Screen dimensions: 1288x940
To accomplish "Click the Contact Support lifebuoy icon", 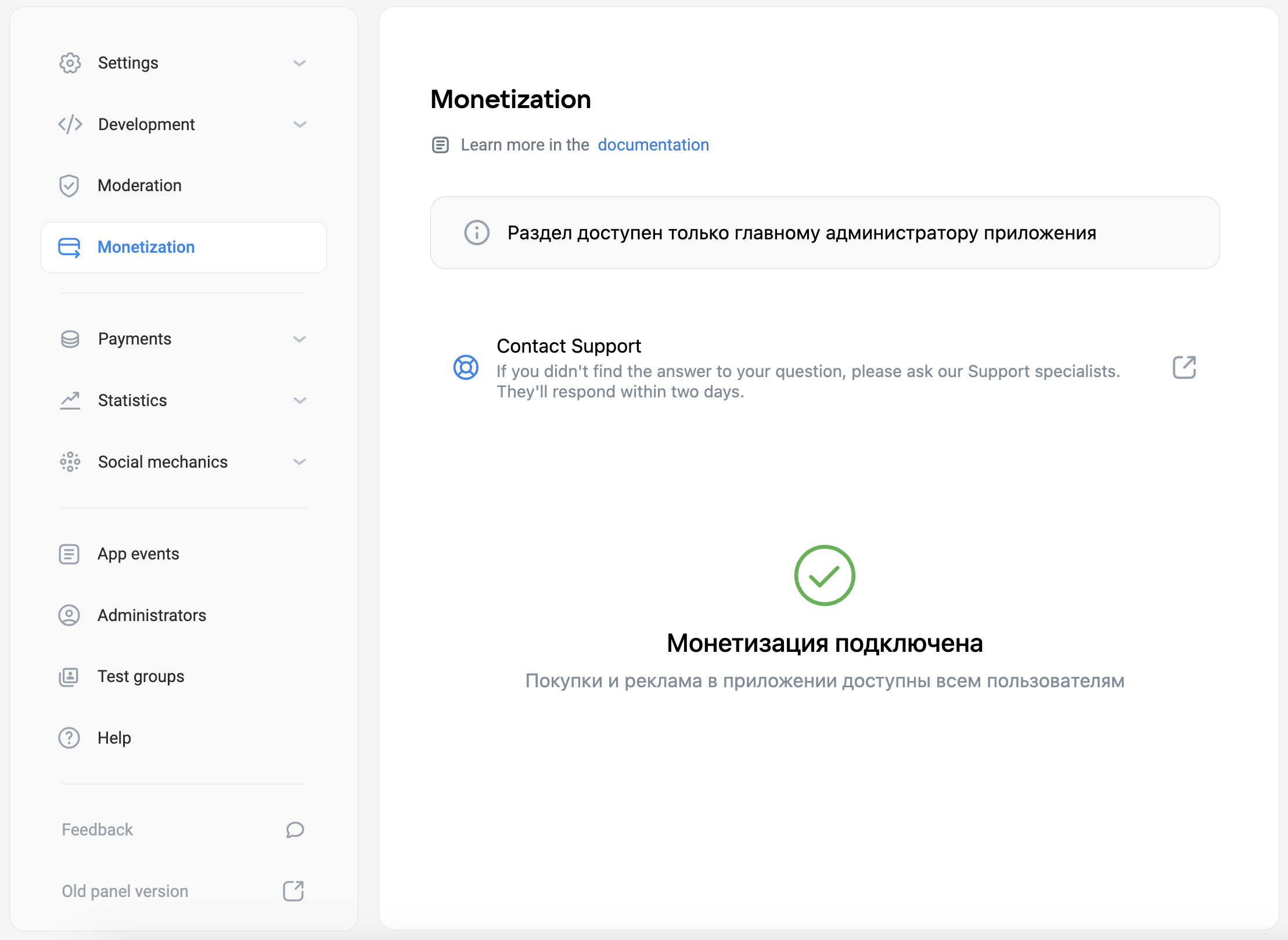I will (466, 368).
